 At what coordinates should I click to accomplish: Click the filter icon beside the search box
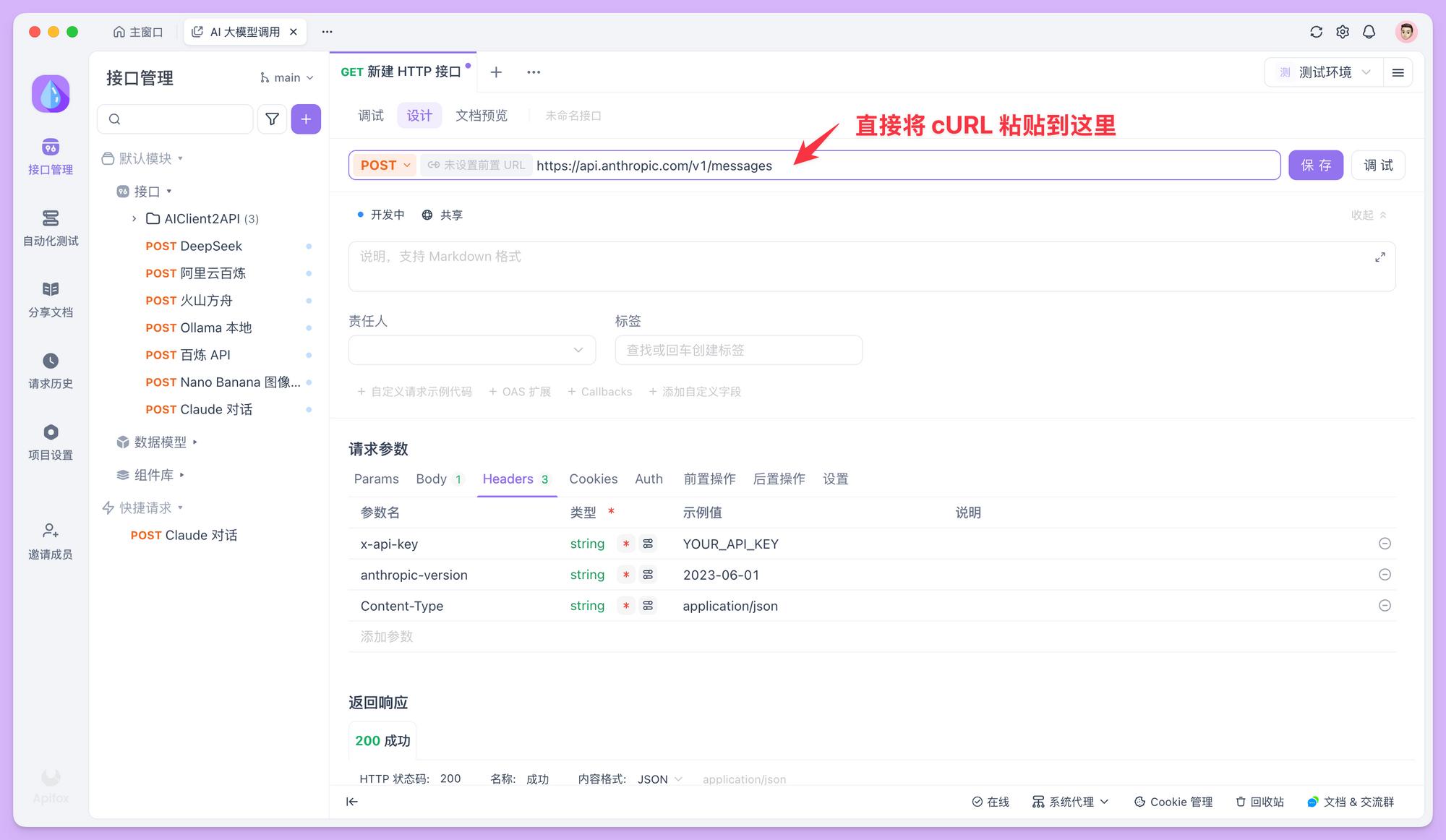pyautogui.click(x=272, y=119)
